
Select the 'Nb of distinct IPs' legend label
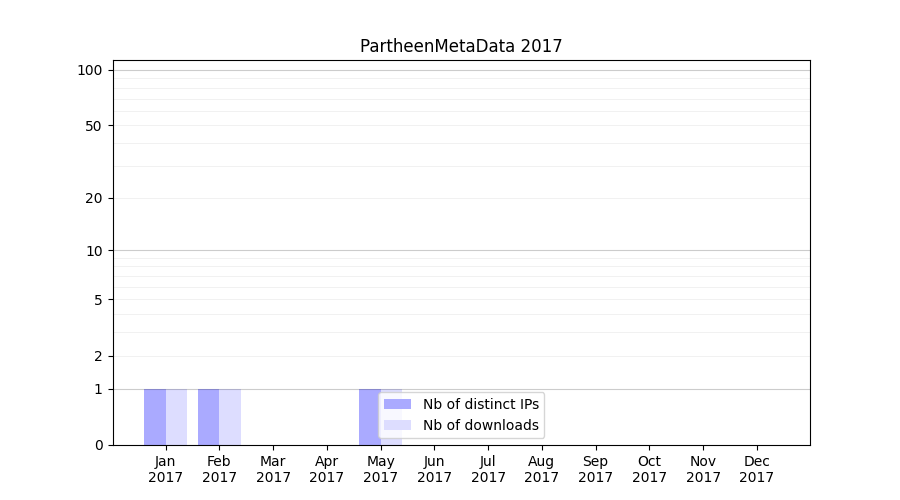tap(480, 404)
